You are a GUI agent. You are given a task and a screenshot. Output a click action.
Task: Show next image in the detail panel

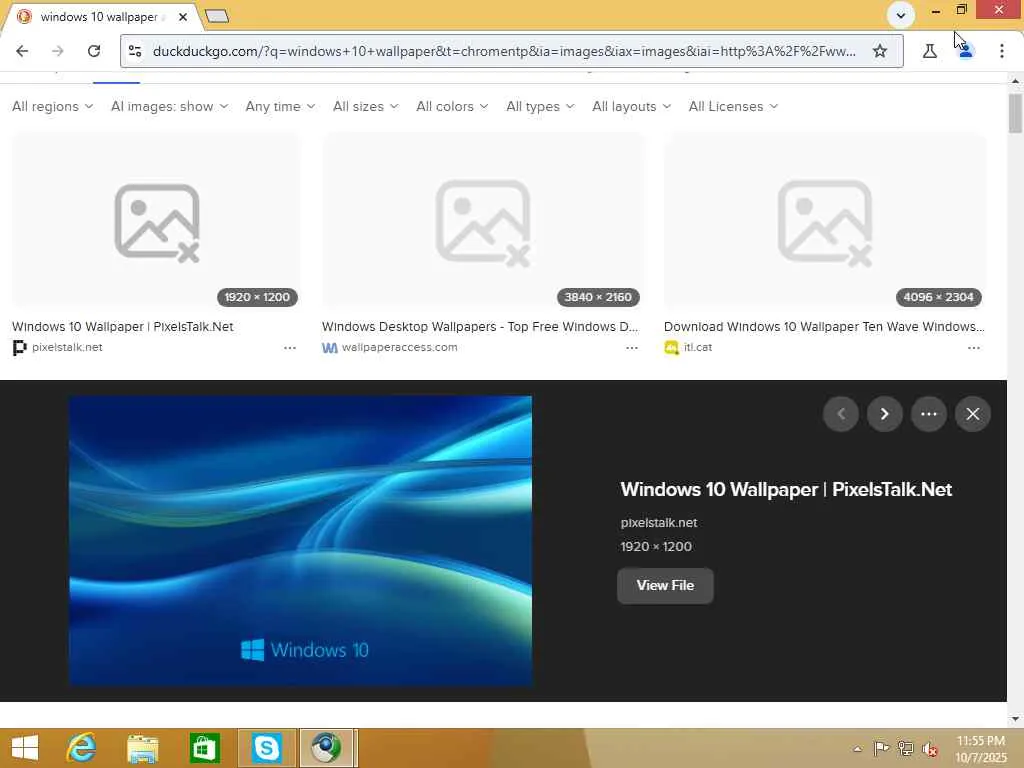pyautogui.click(x=885, y=414)
